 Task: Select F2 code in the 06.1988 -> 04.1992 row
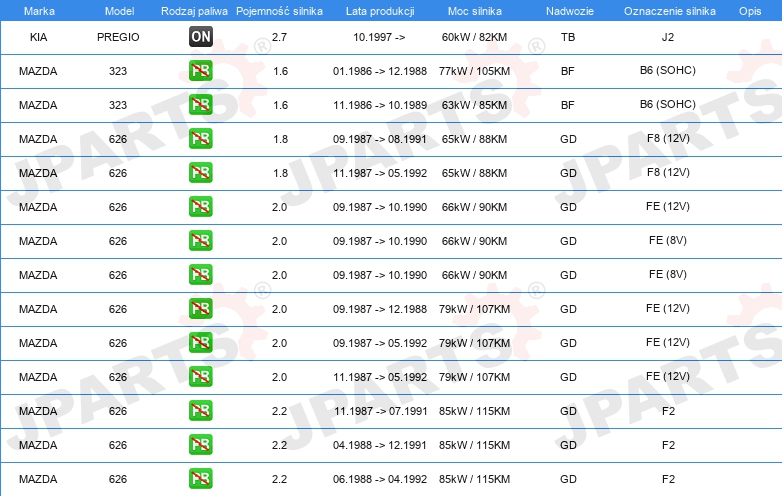tap(668, 479)
